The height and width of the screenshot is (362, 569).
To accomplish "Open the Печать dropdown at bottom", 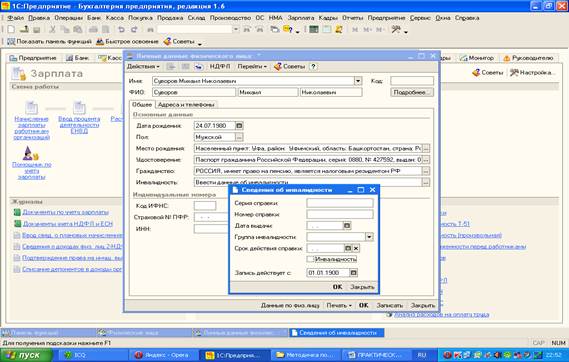I will [x=339, y=305].
